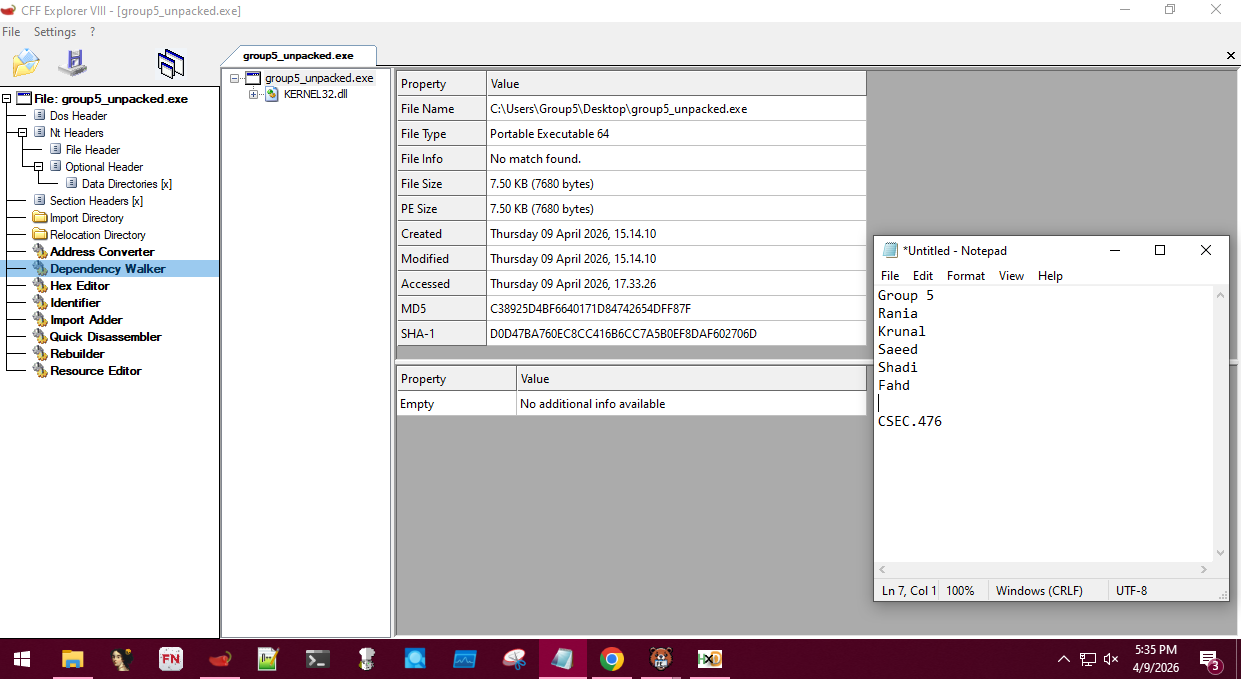The height and width of the screenshot is (679, 1241).
Task: Open the ? help menu
Action: pyautogui.click(x=92, y=32)
